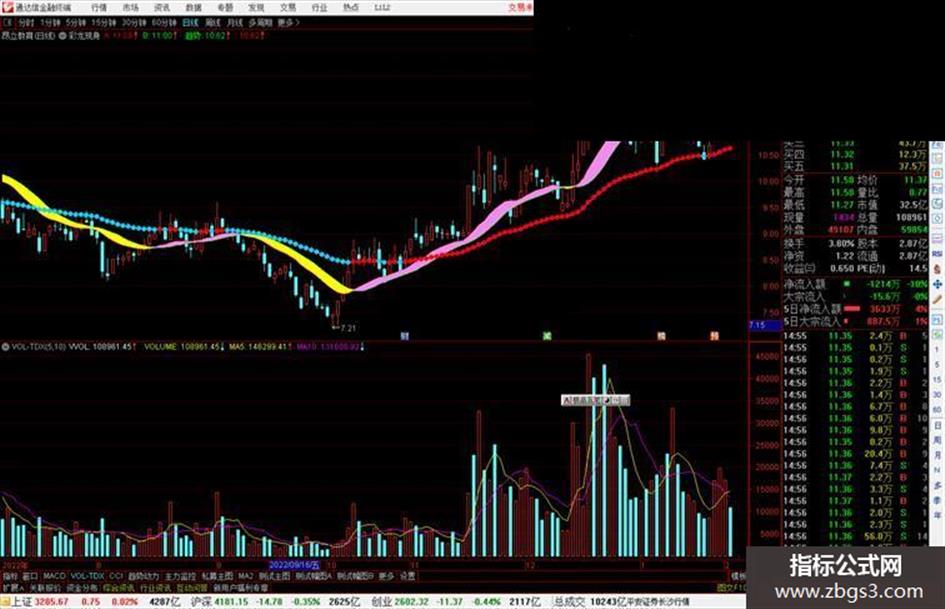The image size is (945, 609).
Task: Select the 趋势动力 indicator tab
Action: 143,576
